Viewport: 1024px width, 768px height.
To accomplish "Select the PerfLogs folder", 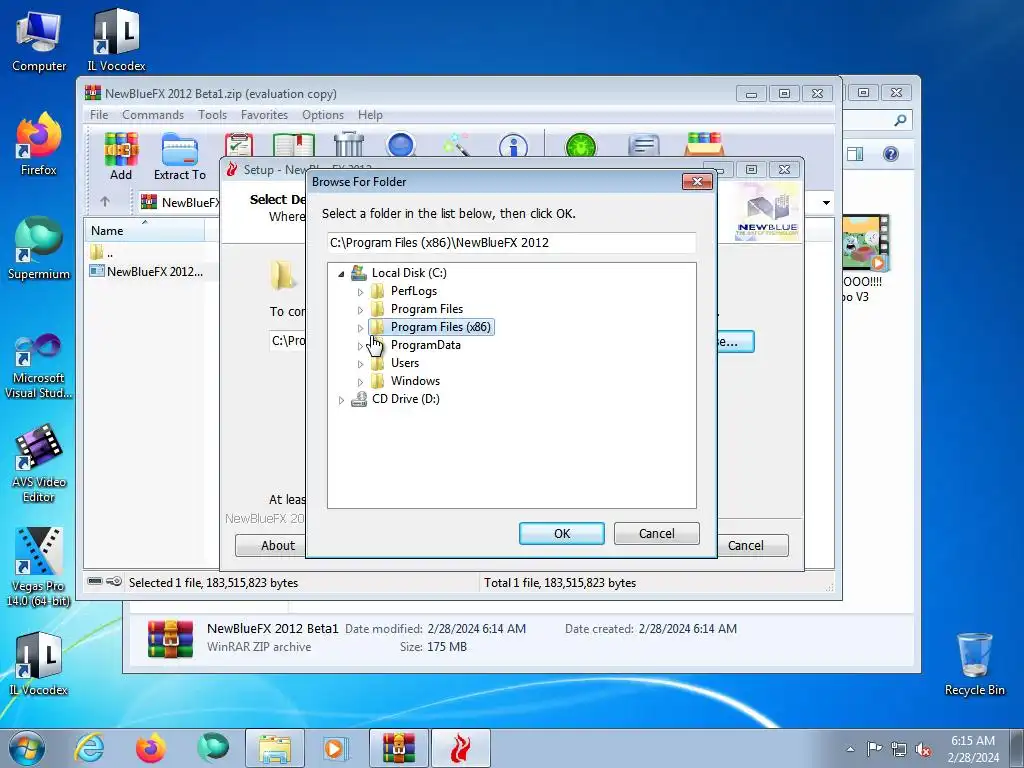I will [x=413, y=291].
